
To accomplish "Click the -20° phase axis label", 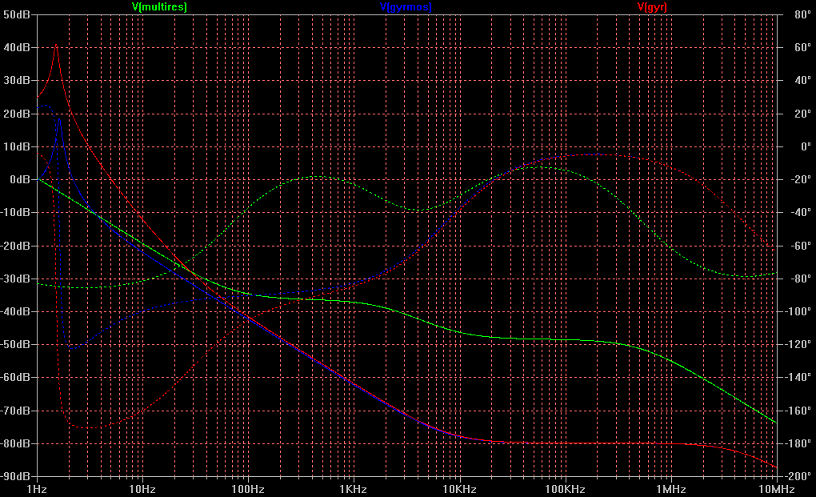I will [x=801, y=180].
